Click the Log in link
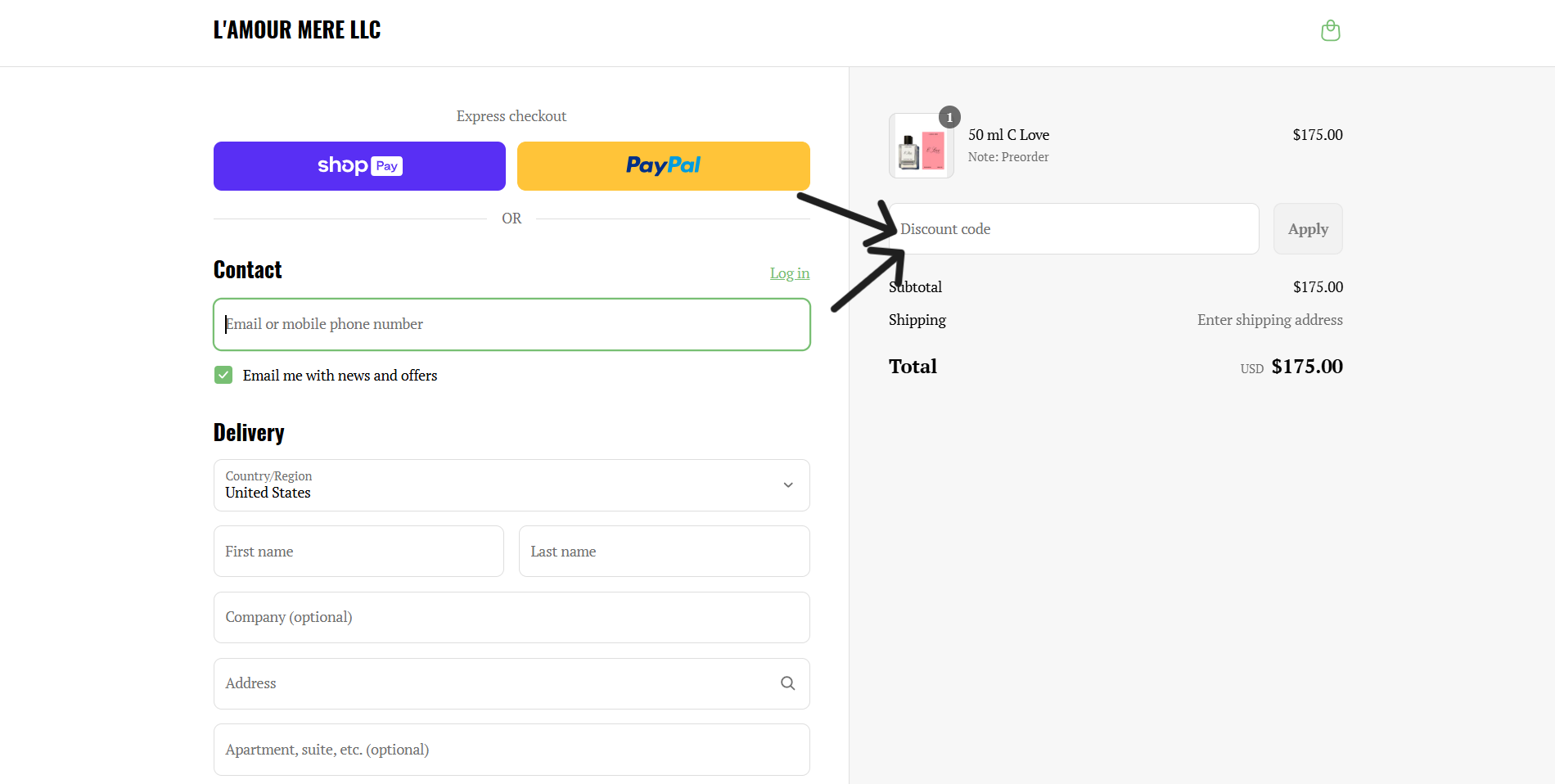 point(789,273)
